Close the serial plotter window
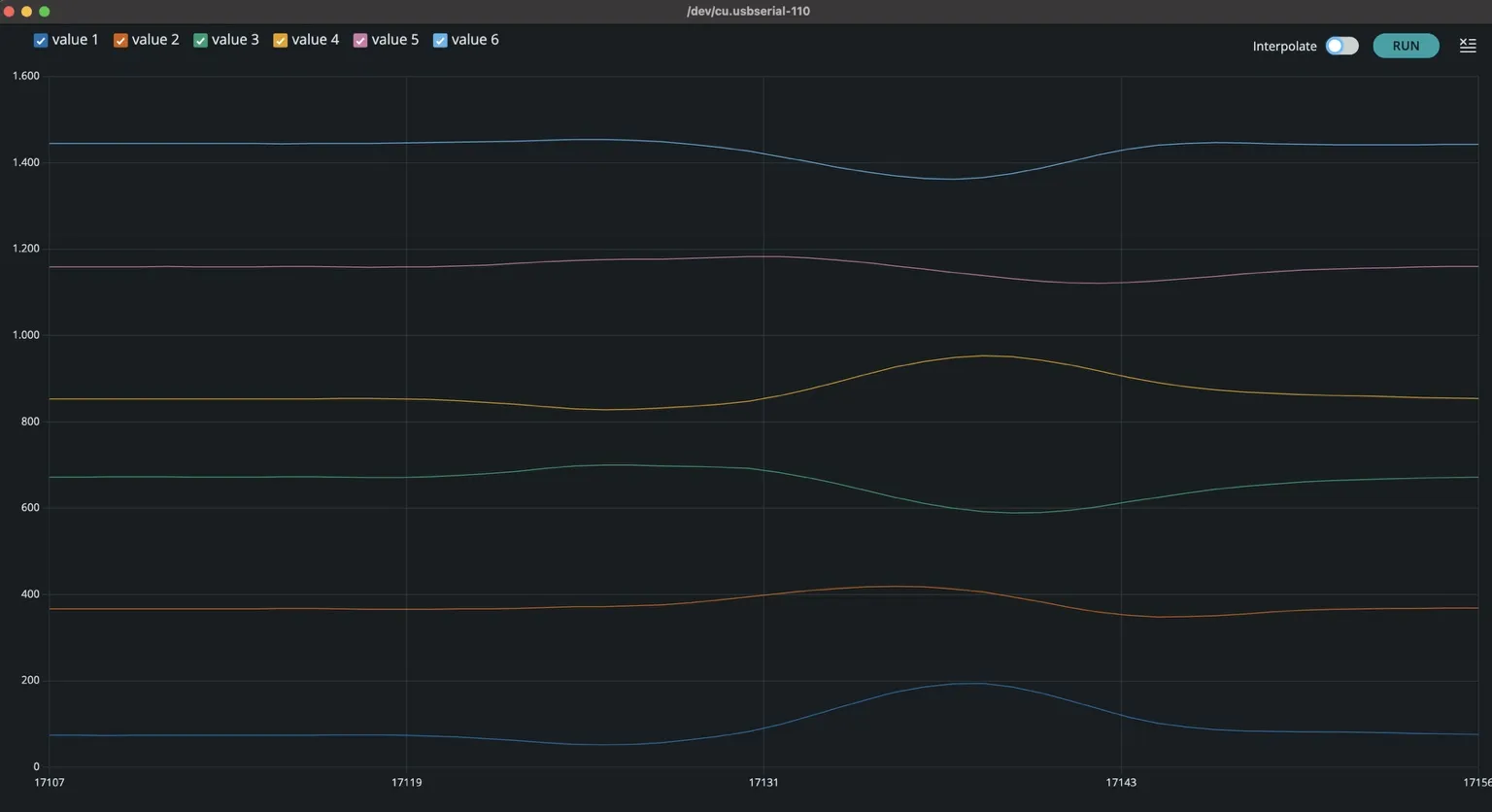 pos(10,12)
